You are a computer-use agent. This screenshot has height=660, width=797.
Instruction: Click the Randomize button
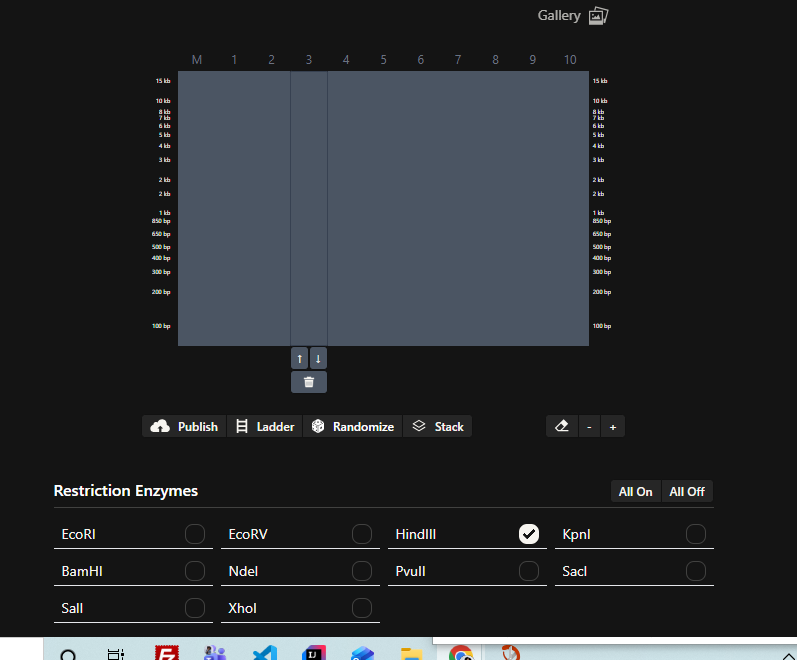(x=352, y=426)
